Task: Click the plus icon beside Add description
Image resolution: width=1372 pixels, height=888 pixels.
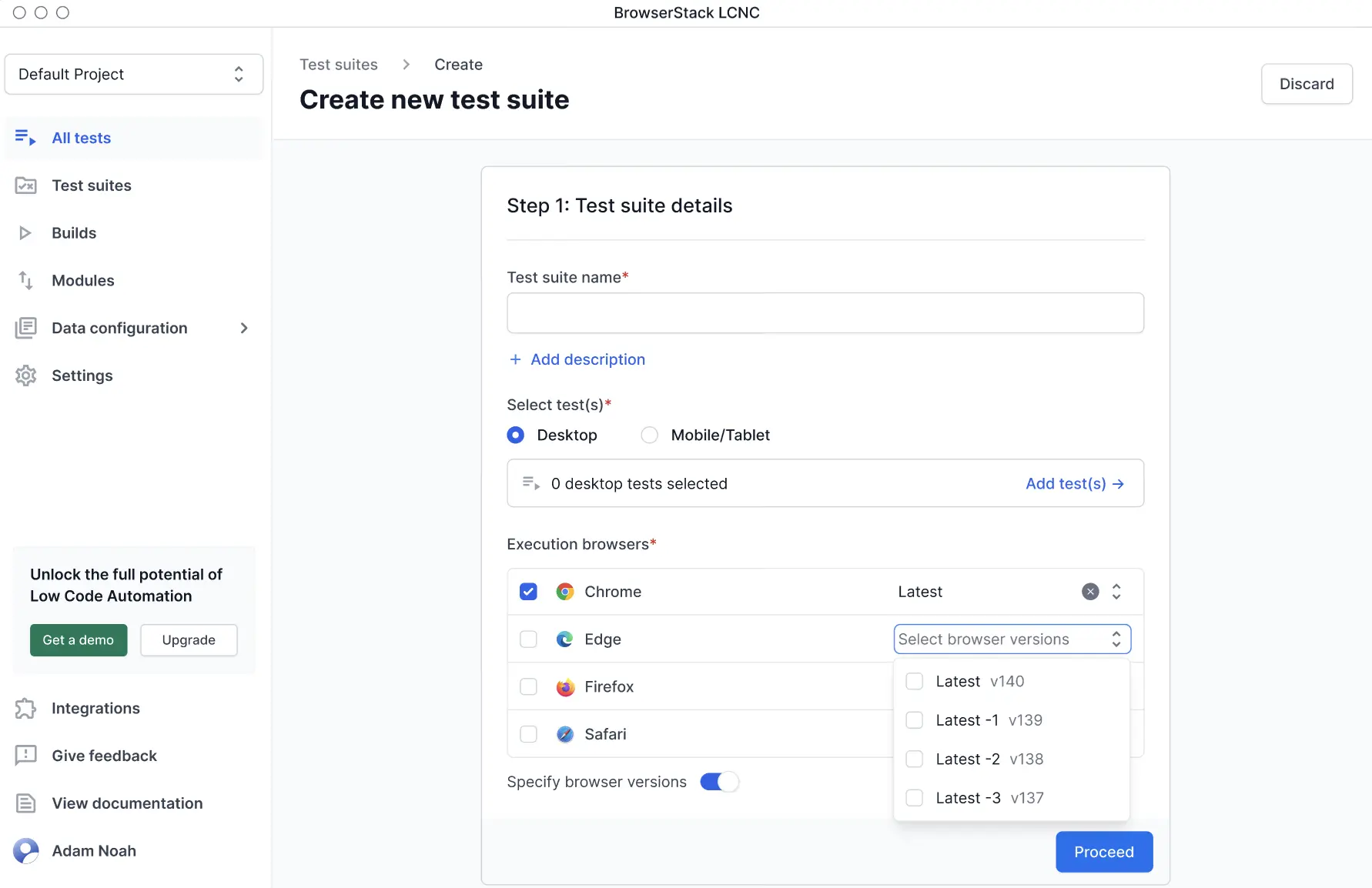Action: point(515,359)
